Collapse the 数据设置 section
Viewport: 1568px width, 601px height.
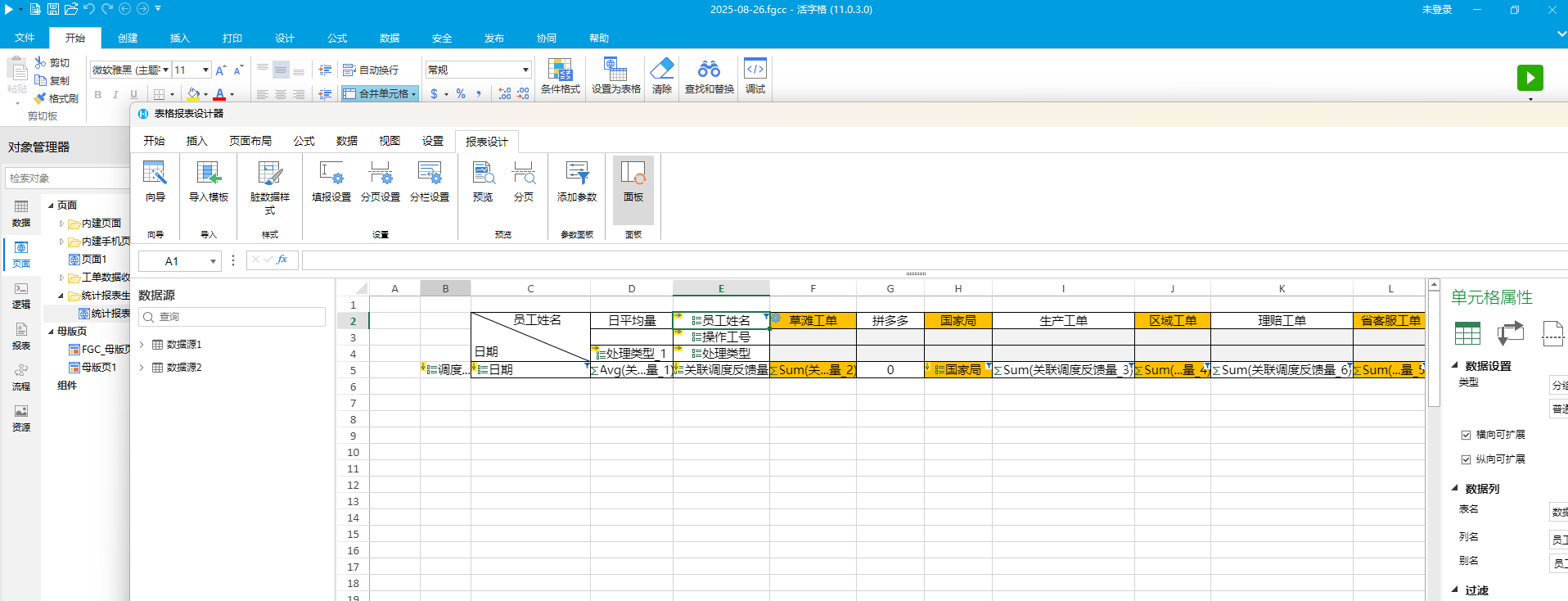tap(1455, 365)
